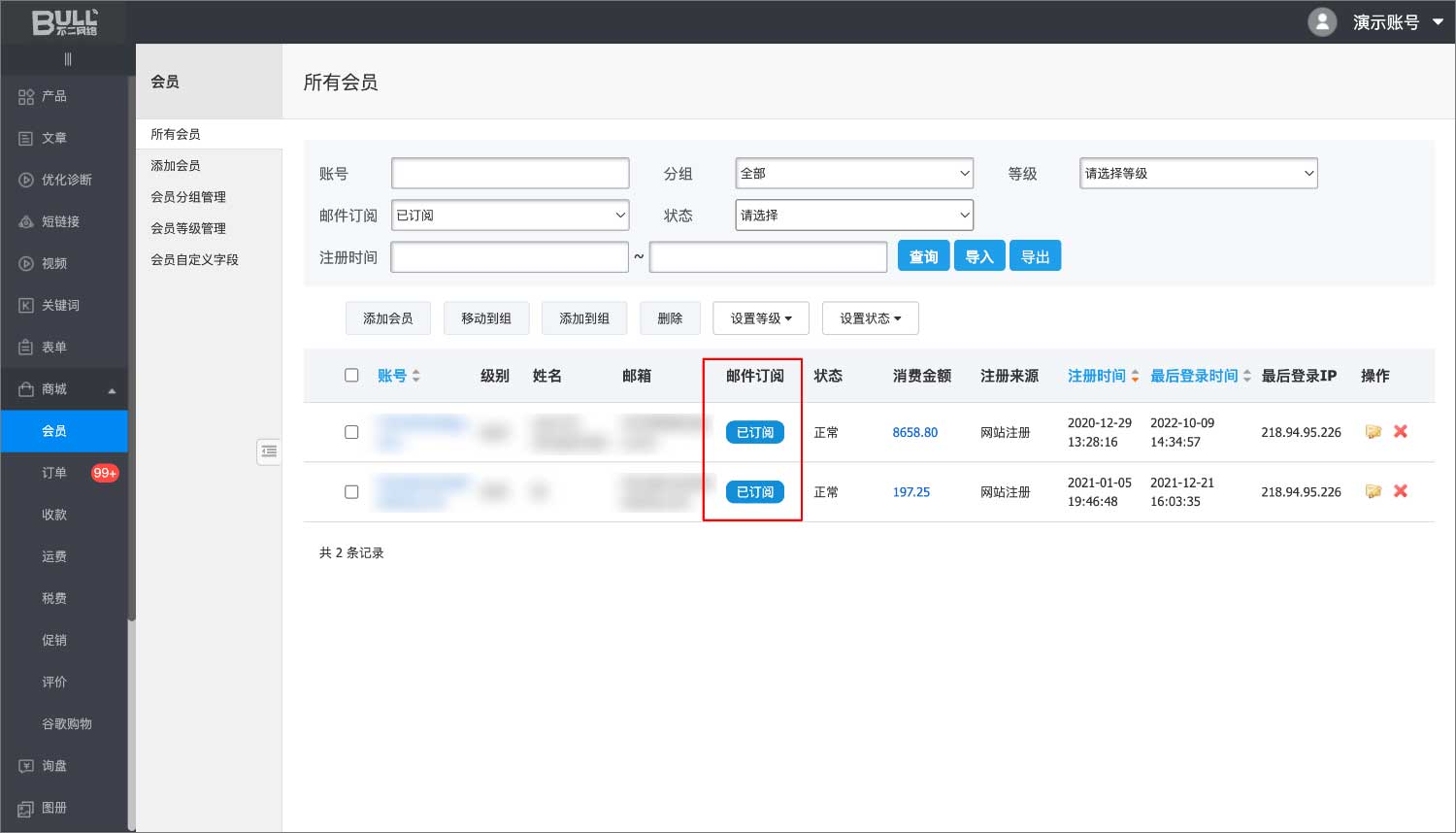1456x833 pixels.
Task: Open the 设置等级 dropdown button
Action: coord(761,318)
